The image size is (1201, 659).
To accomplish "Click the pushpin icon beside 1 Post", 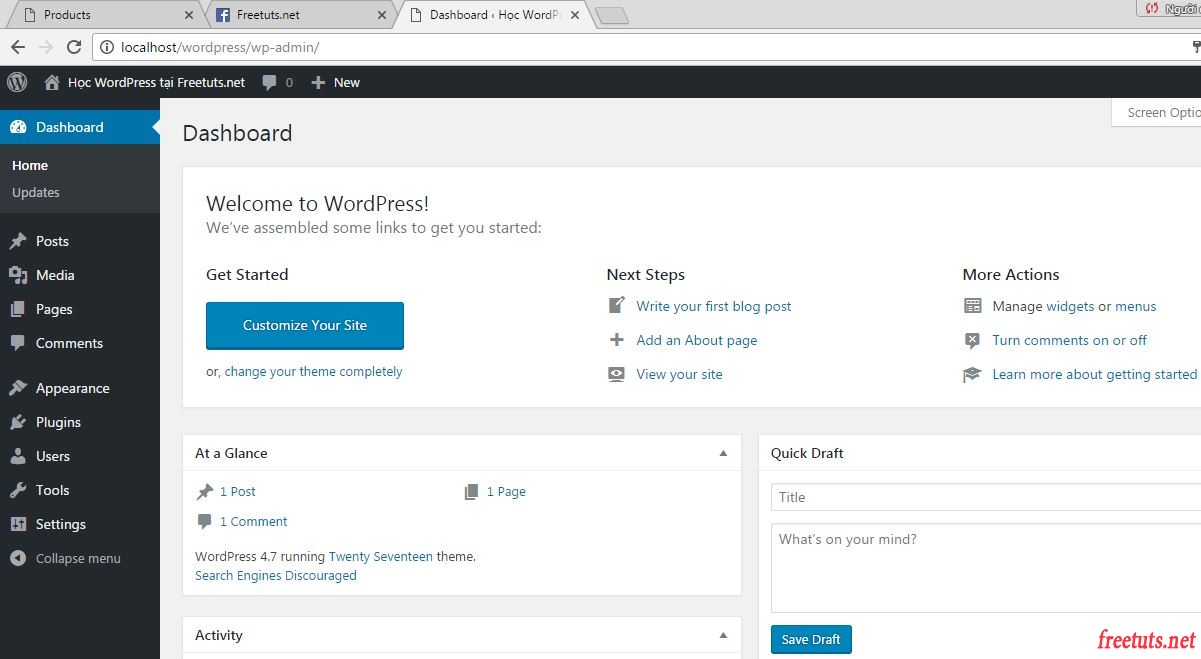I will pyautogui.click(x=204, y=491).
